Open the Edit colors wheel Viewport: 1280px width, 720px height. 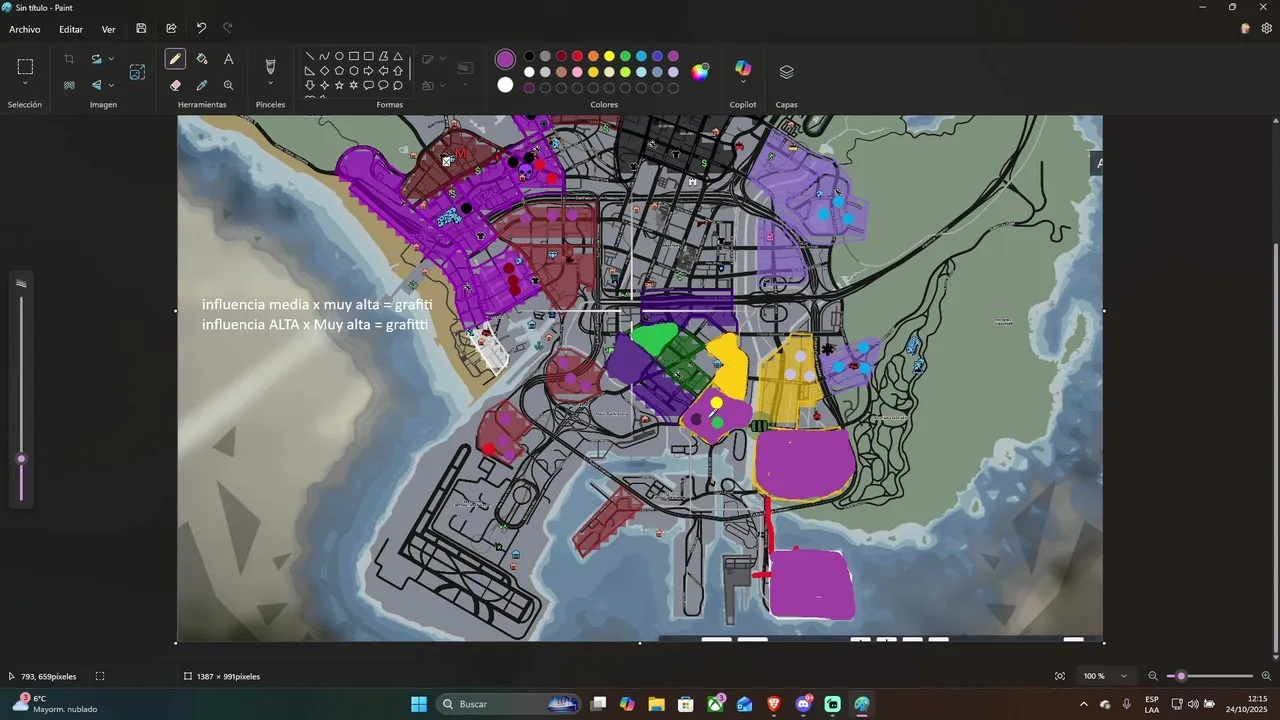pos(700,71)
